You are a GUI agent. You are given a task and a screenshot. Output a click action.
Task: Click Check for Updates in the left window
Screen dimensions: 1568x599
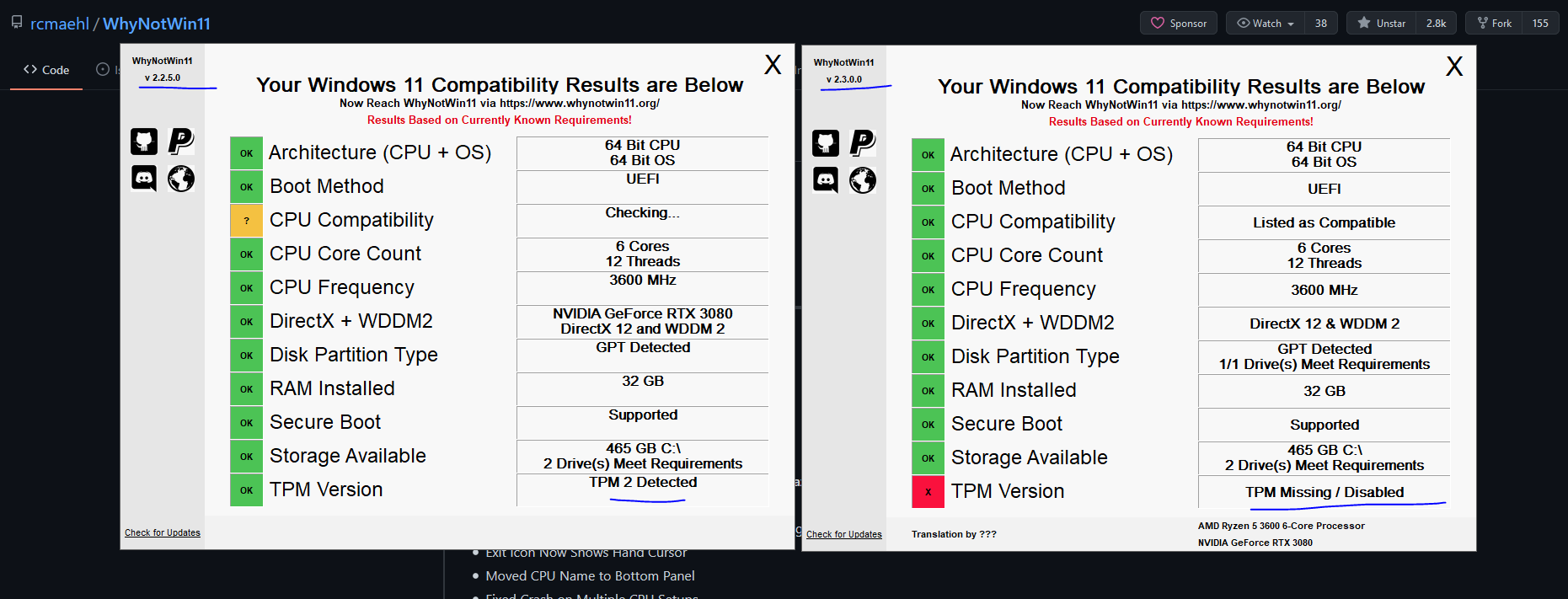coord(162,532)
